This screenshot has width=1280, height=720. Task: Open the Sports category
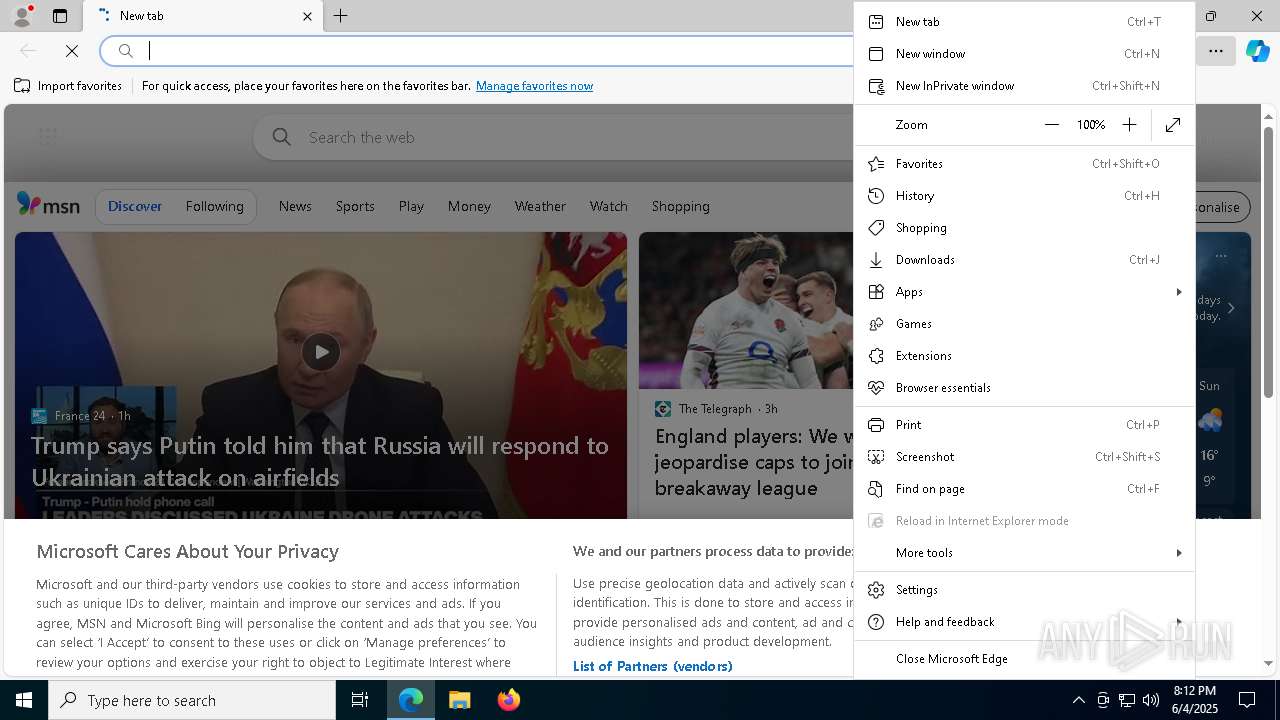355,206
